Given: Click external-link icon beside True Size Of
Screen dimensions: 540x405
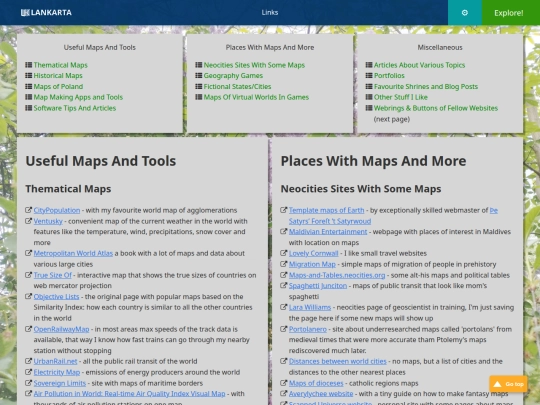Looking at the screenshot, I should coord(29,275).
